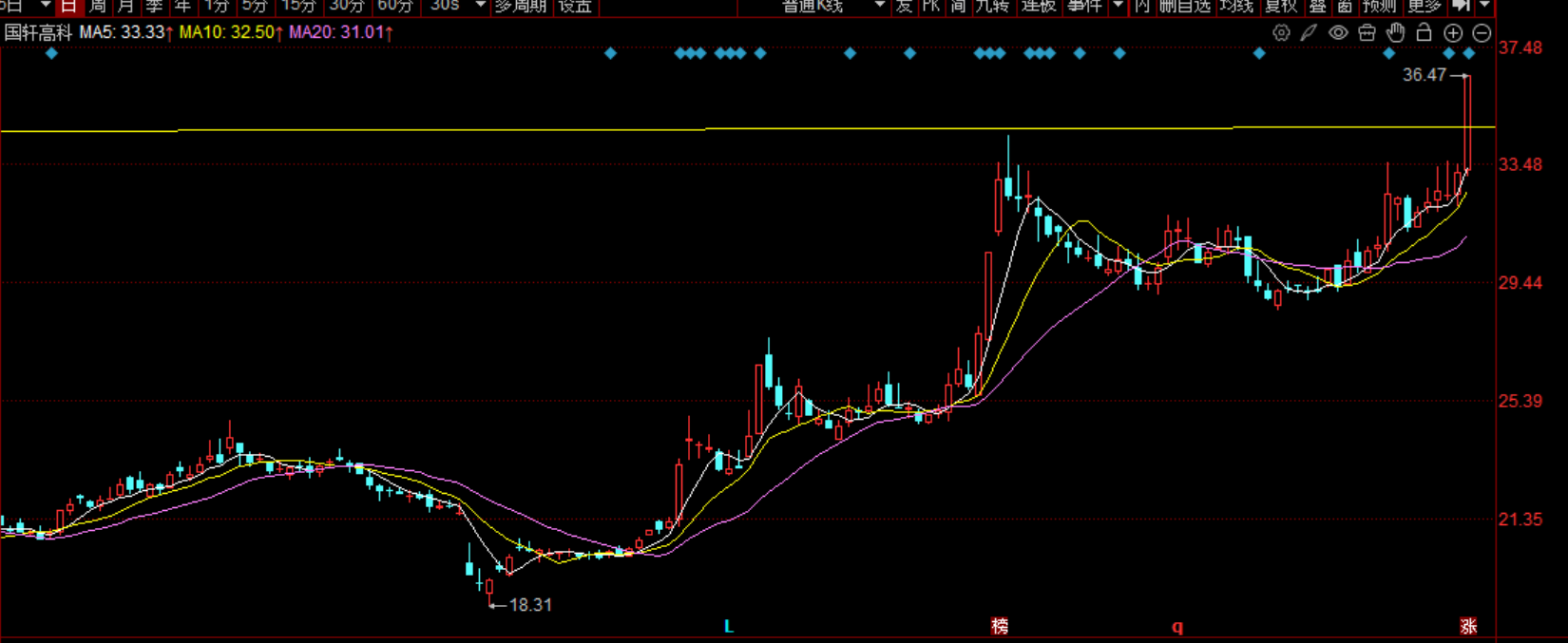Select the 15分 minute period
The height and width of the screenshot is (643, 1568).
coord(298,6)
